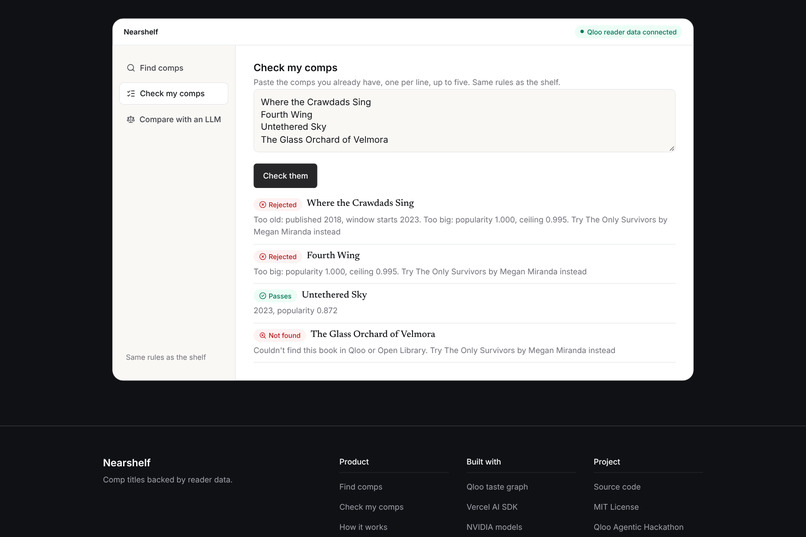Open the Check my comps footer link
Screen dimensions: 806x537
click(371, 507)
